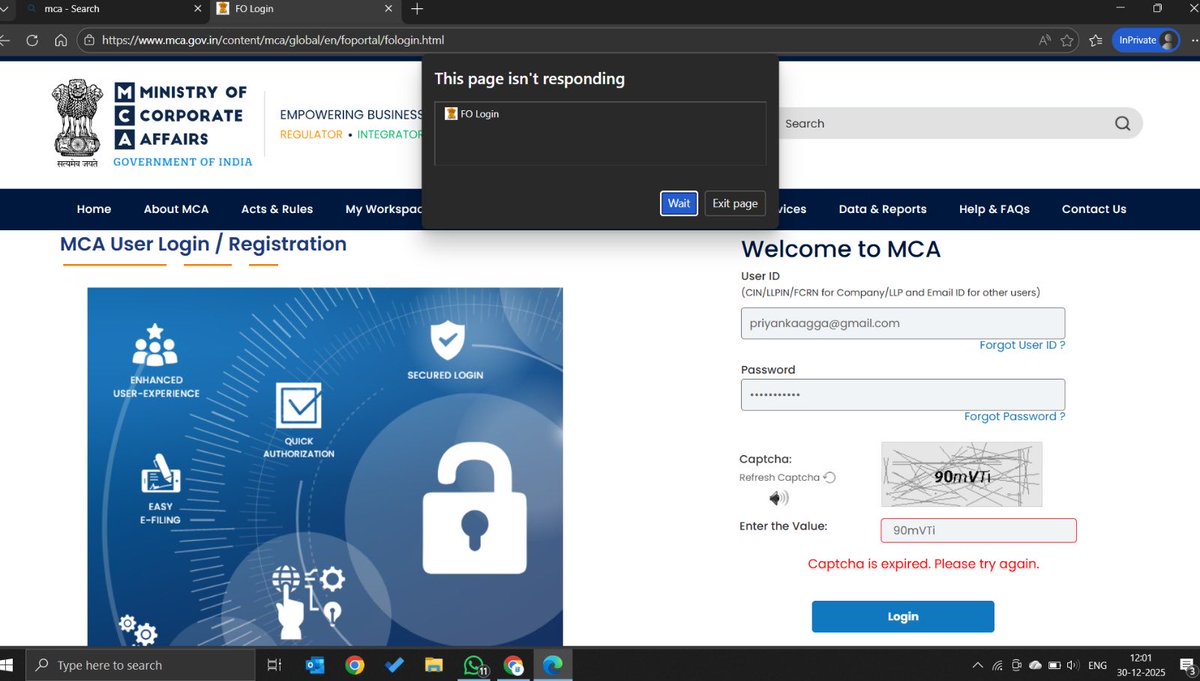Click the Captcha is expired error message
Screen dimensions: 1200x681
click(x=923, y=564)
